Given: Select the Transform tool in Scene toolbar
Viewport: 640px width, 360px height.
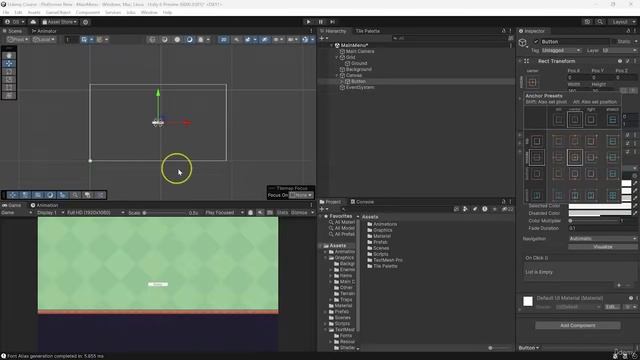Looking at the screenshot, I should click(x=9, y=96).
